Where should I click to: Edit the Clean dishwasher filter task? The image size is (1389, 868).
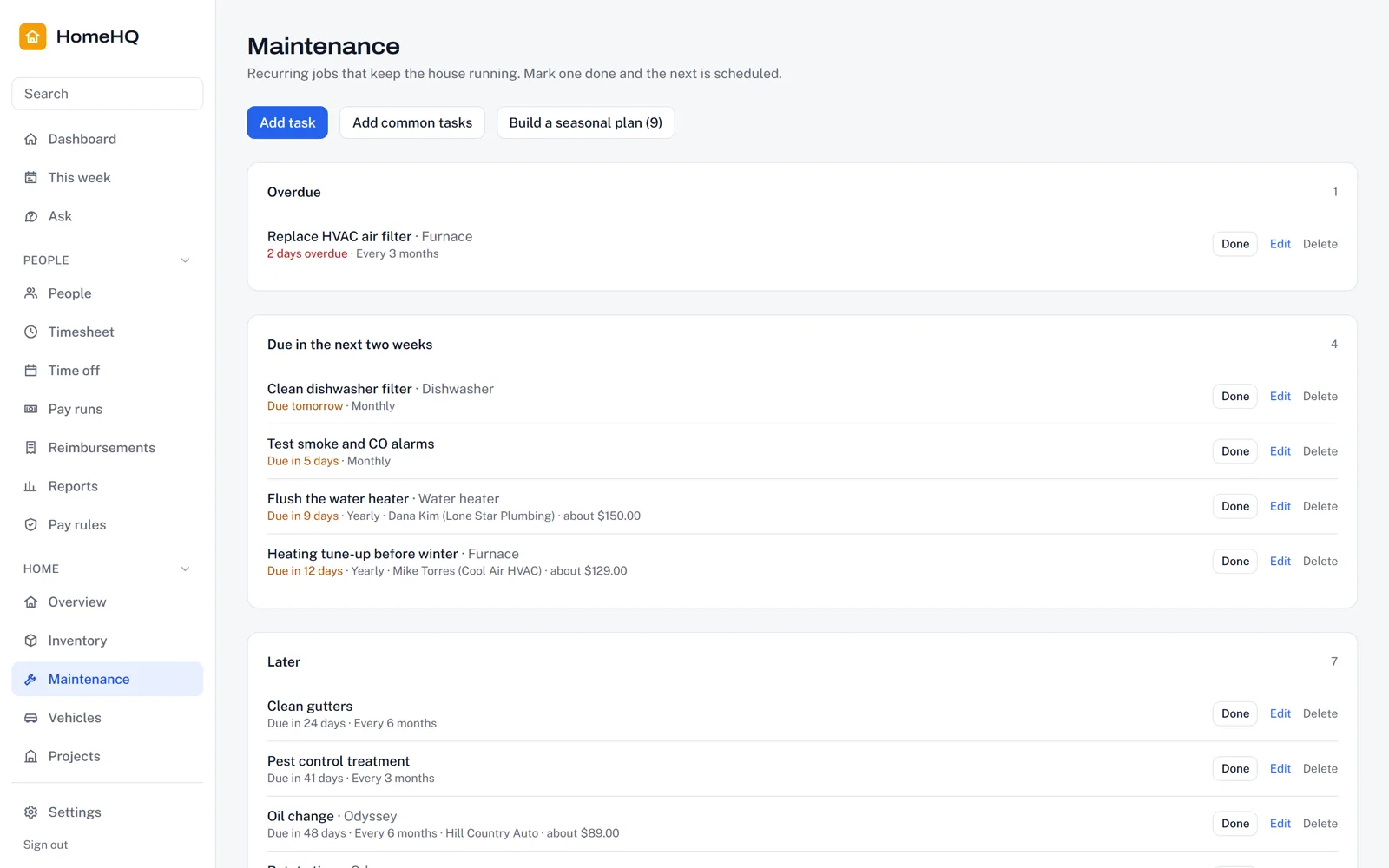[1280, 397]
